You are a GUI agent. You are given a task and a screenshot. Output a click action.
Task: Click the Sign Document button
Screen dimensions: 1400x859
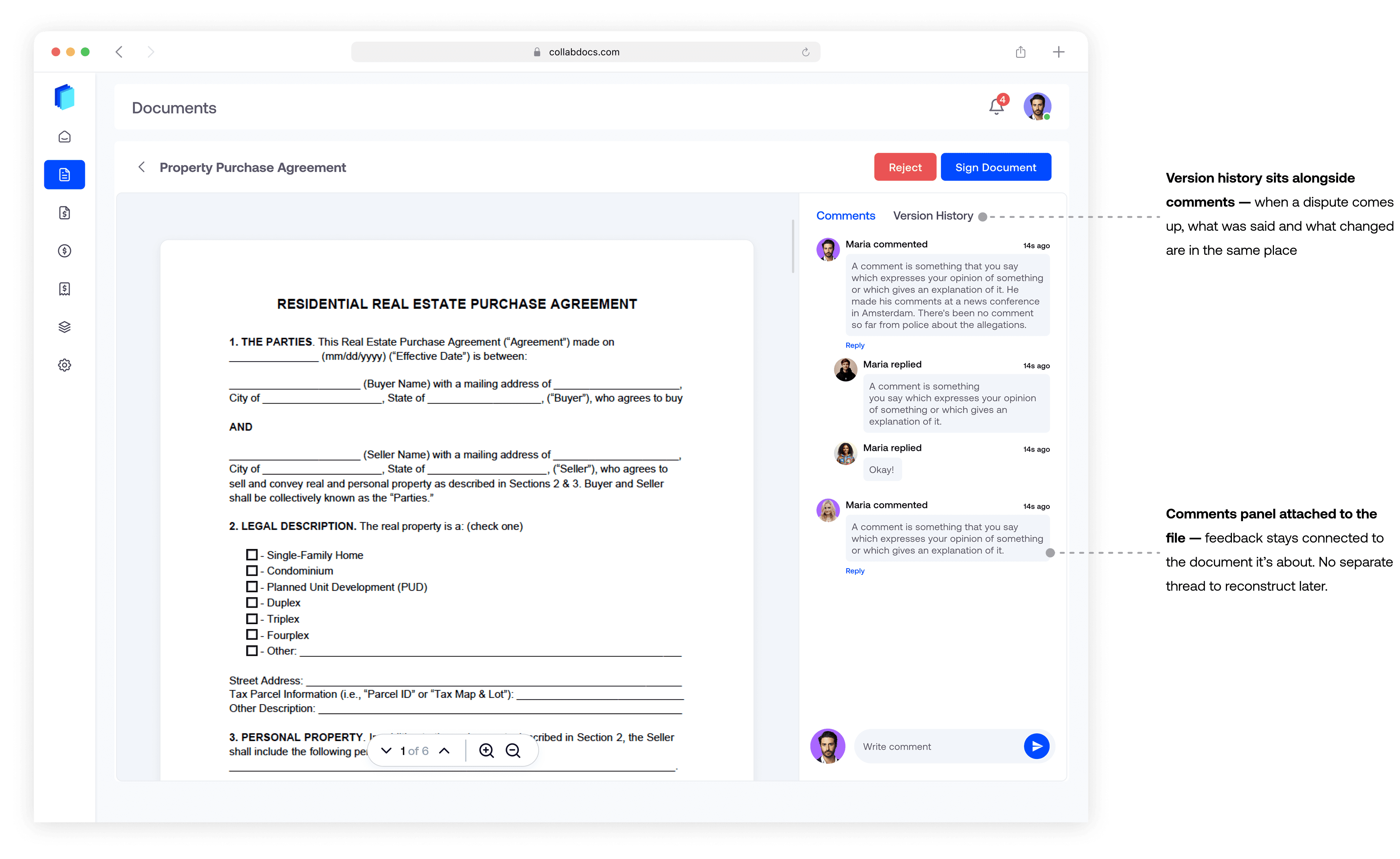click(x=995, y=167)
